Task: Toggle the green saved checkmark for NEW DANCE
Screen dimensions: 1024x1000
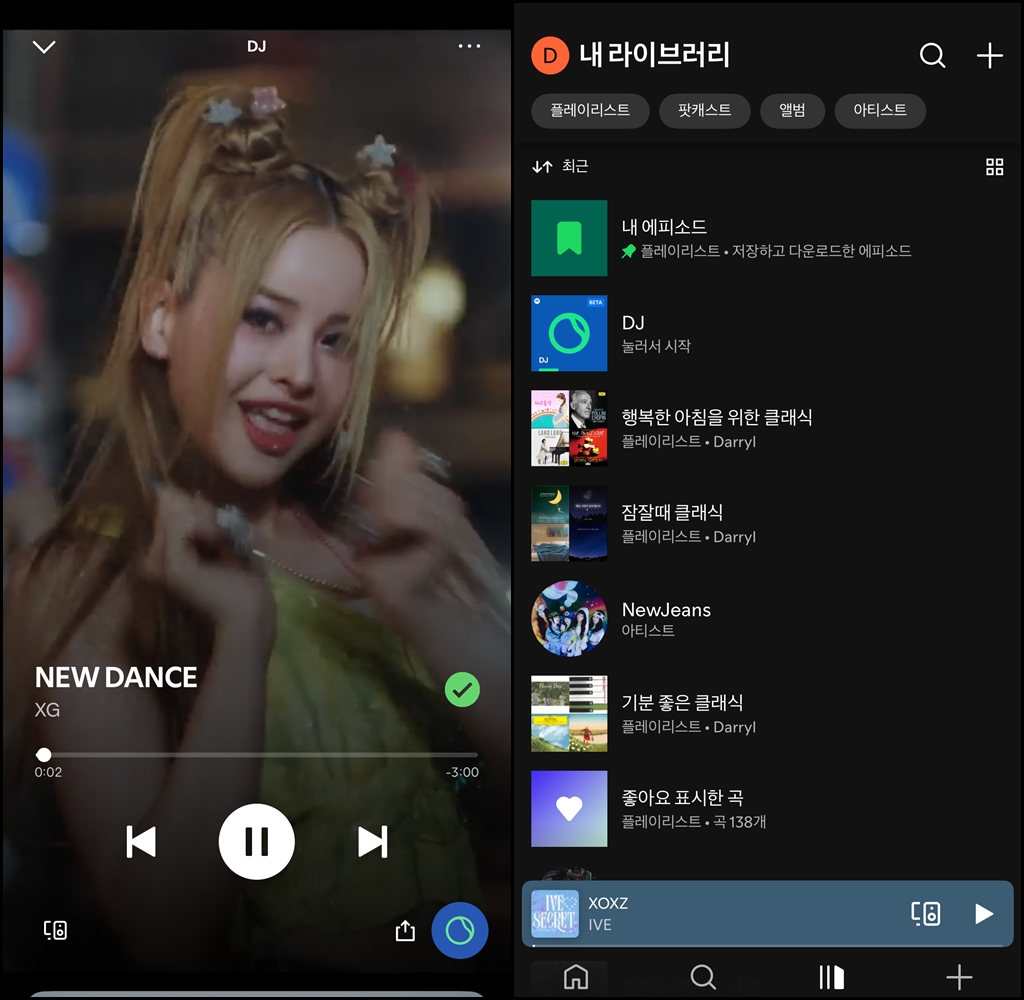Action: [462, 690]
